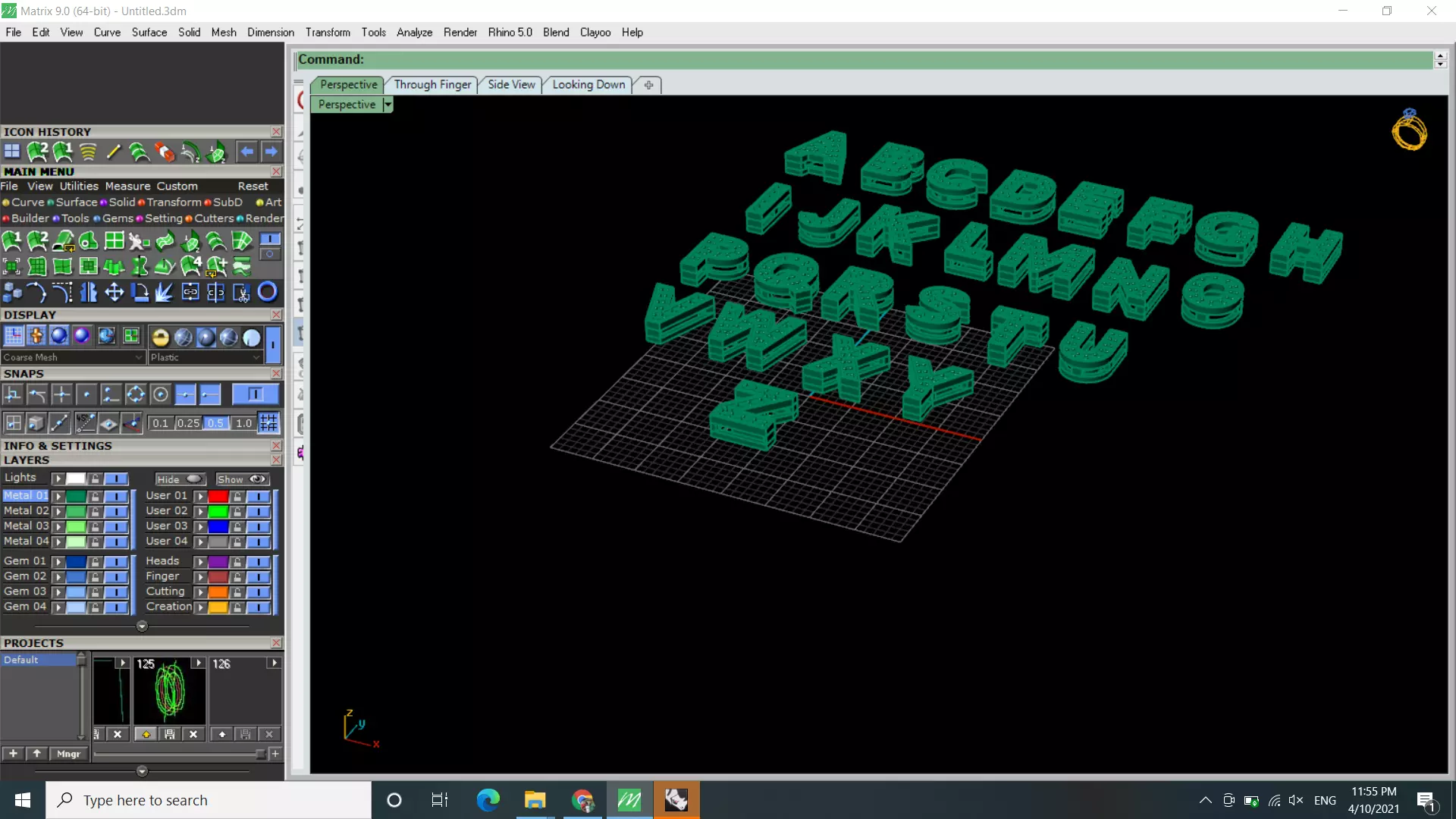Click the yellow pencil icon in Icon History
This screenshot has height=819, width=1456.
coord(113,152)
